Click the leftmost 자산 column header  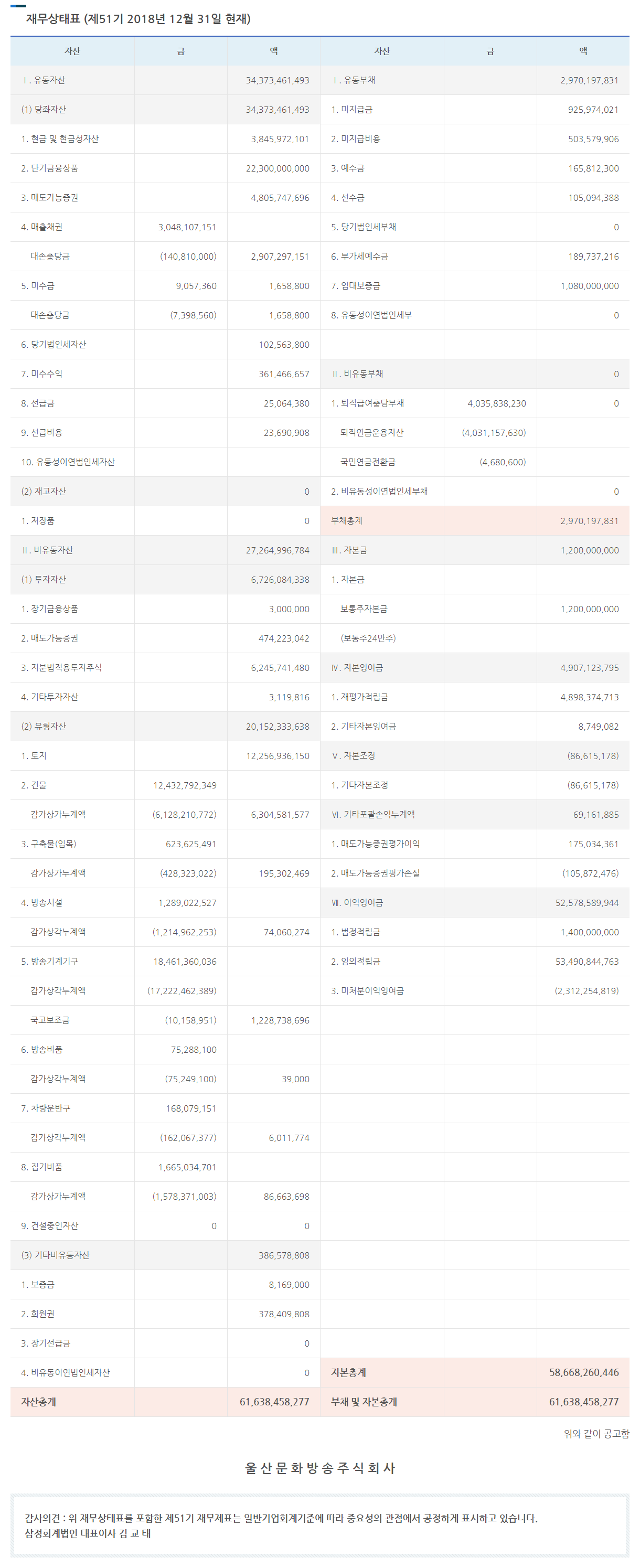72,51
